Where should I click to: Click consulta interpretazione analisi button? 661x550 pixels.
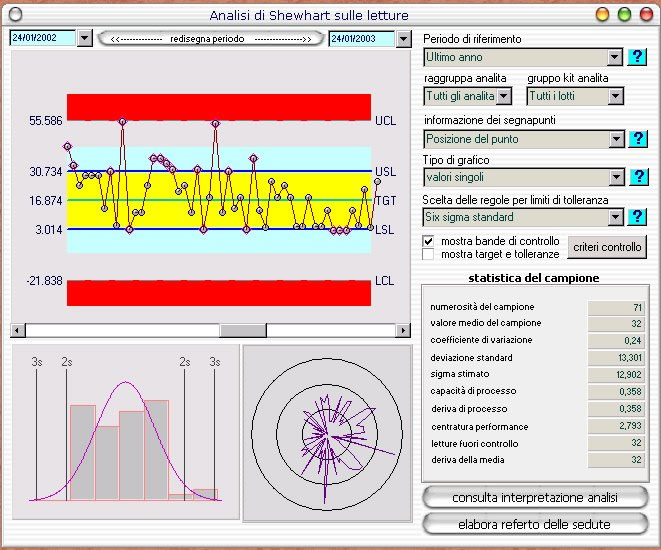pyautogui.click(x=535, y=497)
